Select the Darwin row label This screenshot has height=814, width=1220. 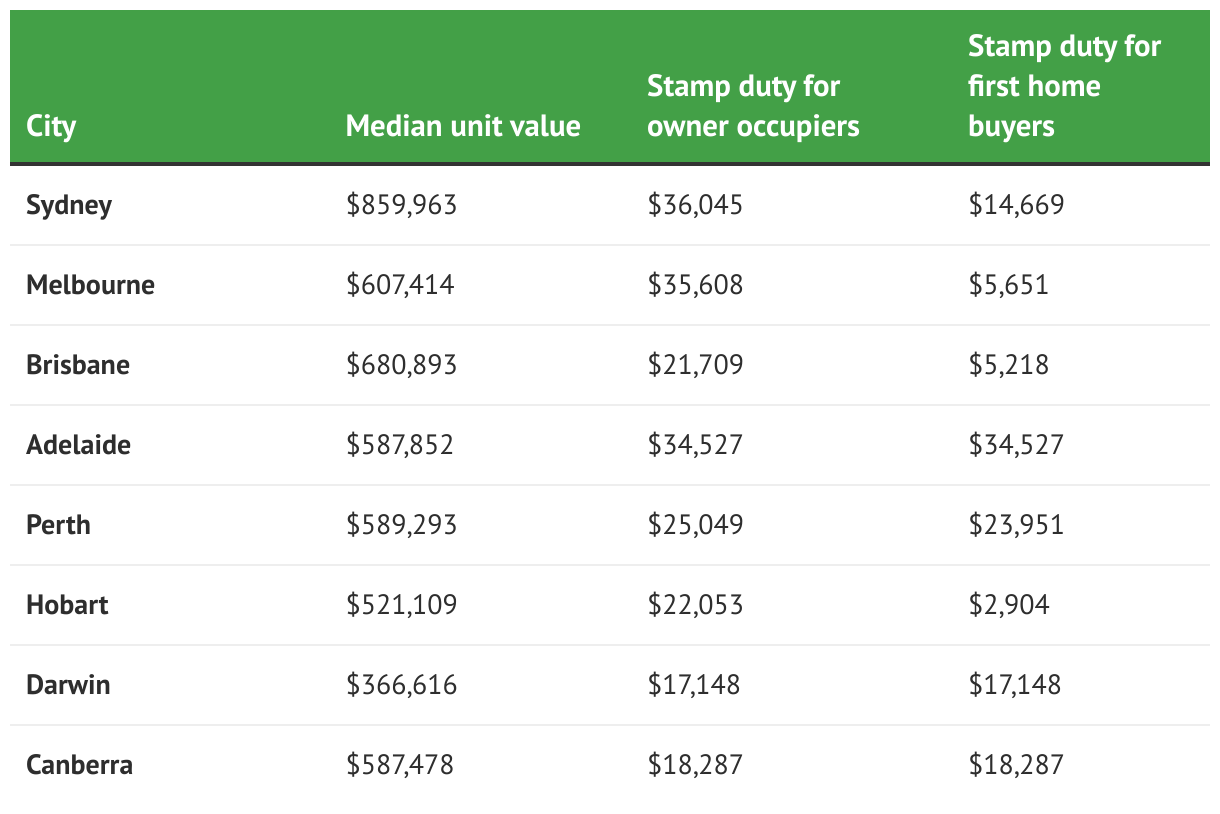coord(68,685)
